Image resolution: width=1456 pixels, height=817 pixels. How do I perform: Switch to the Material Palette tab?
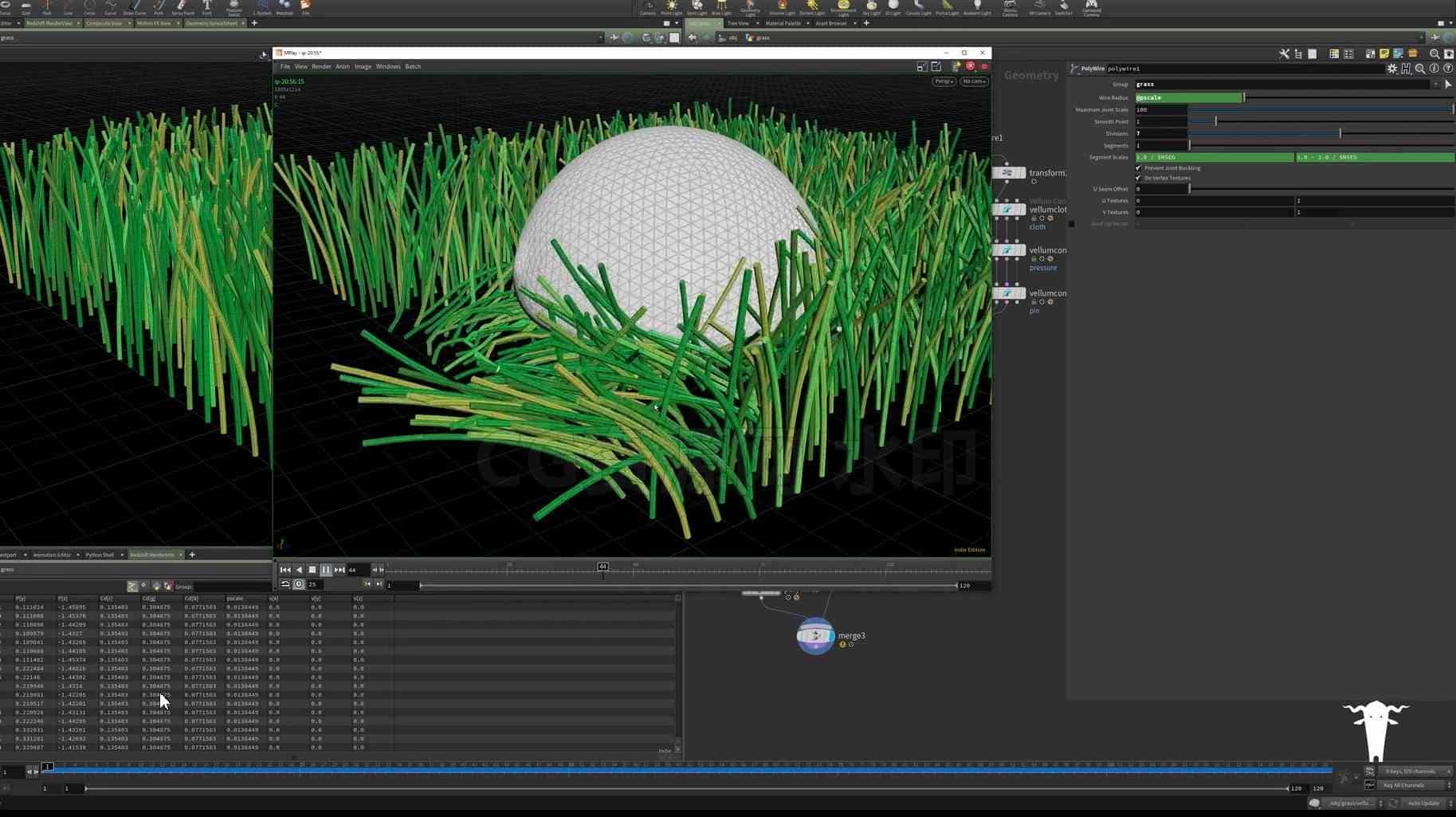pos(783,23)
